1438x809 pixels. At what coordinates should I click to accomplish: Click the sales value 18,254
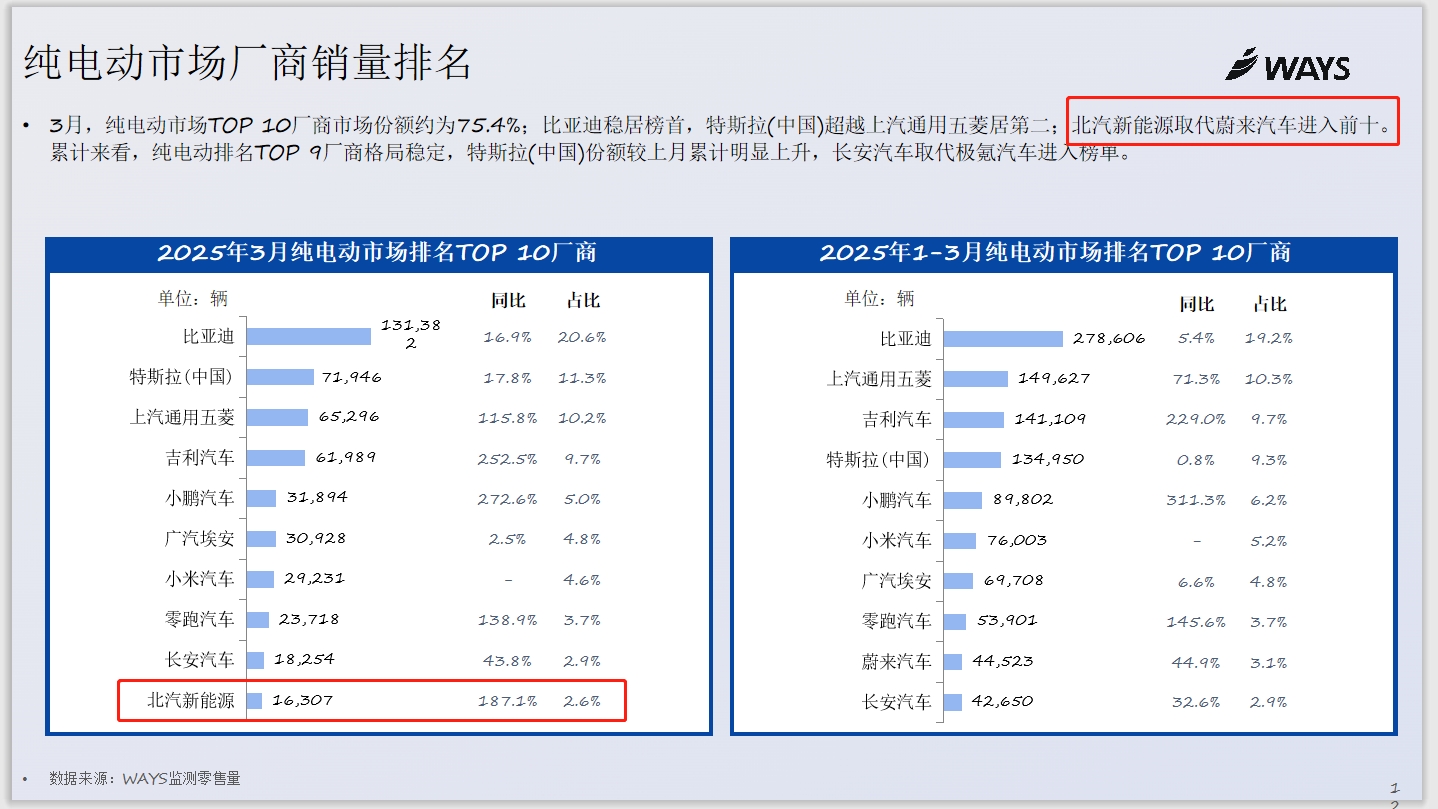click(x=304, y=659)
